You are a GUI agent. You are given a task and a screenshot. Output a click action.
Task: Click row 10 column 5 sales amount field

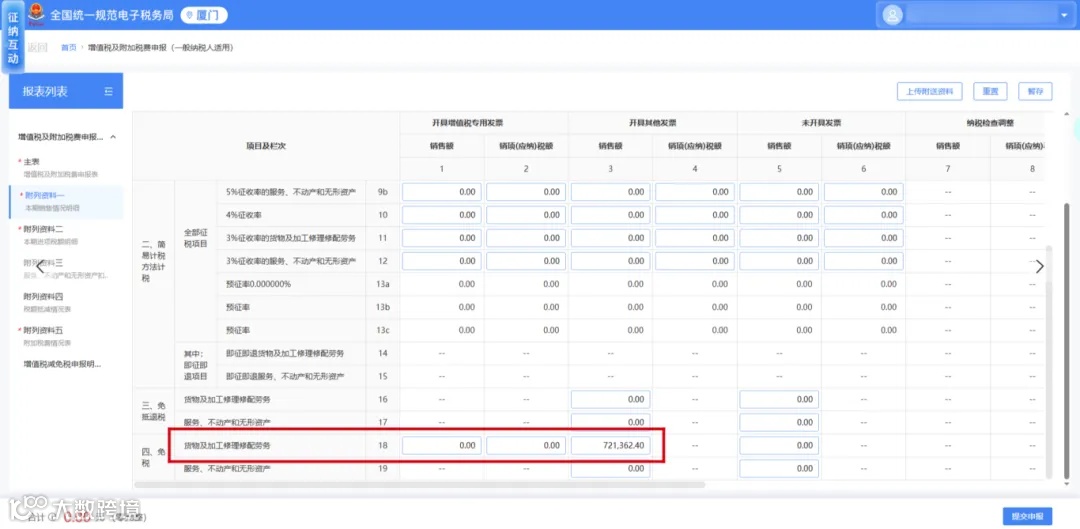tap(779, 215)
